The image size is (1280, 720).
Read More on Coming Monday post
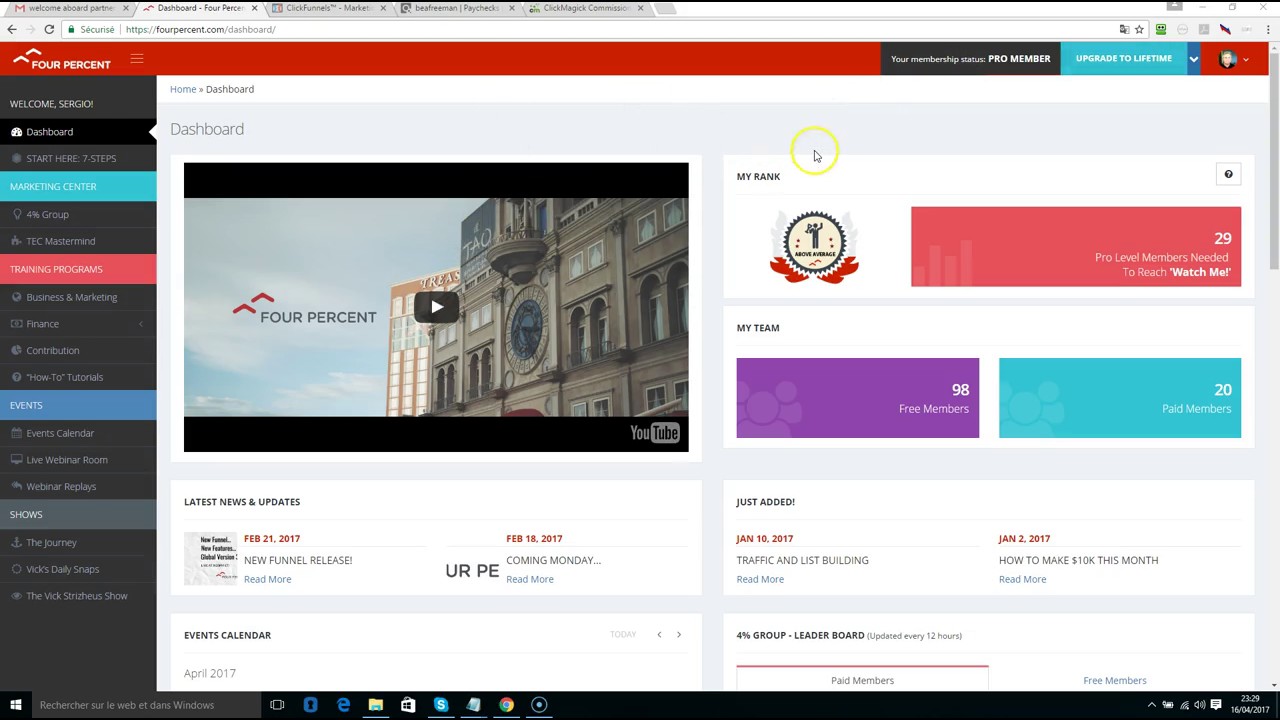[x=529, y=579]
